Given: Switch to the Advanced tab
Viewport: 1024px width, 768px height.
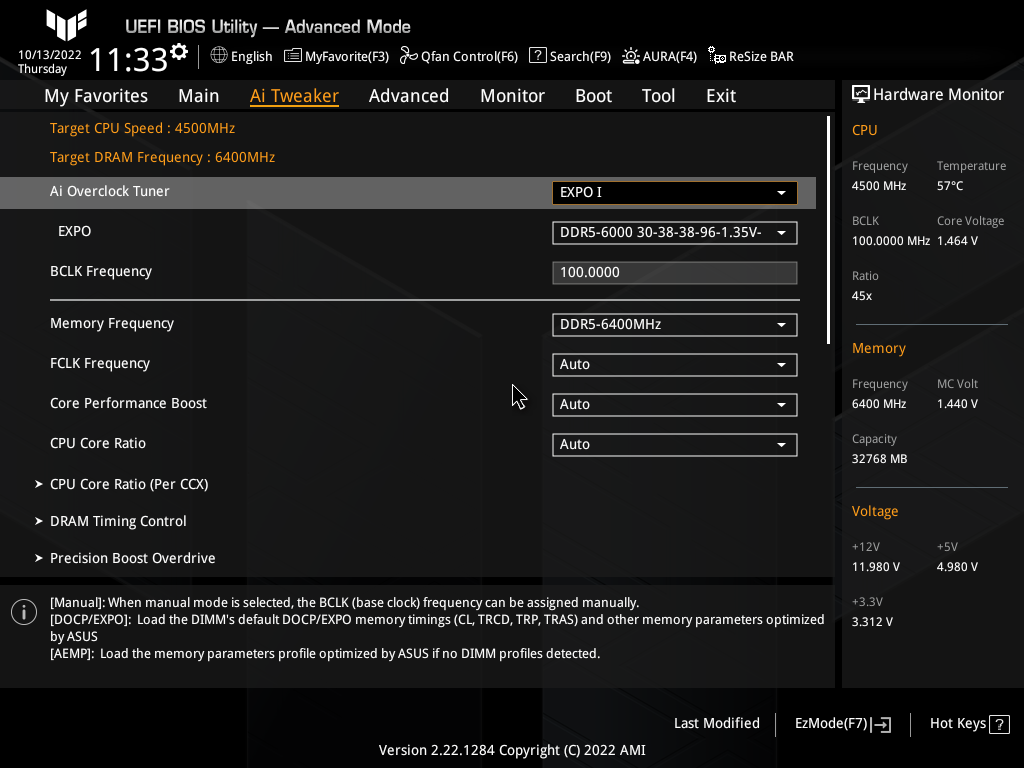Looking at the screenshot, I should click(409, 96).
